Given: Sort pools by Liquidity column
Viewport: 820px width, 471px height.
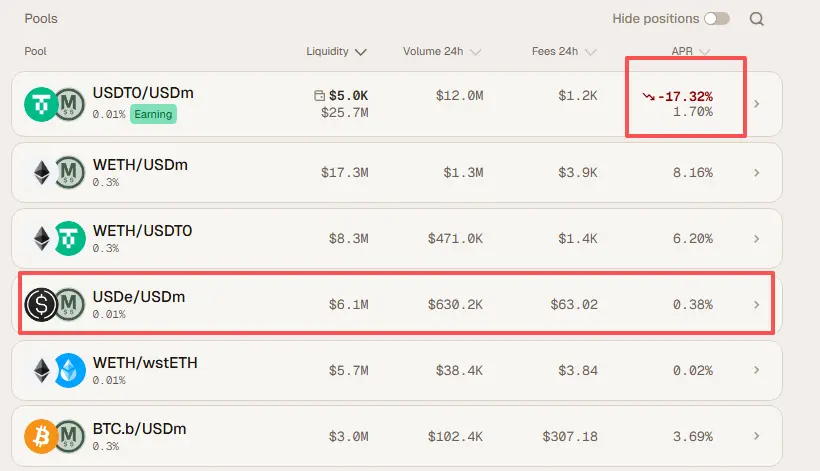Looking at the screenshot, I should 336,51.
